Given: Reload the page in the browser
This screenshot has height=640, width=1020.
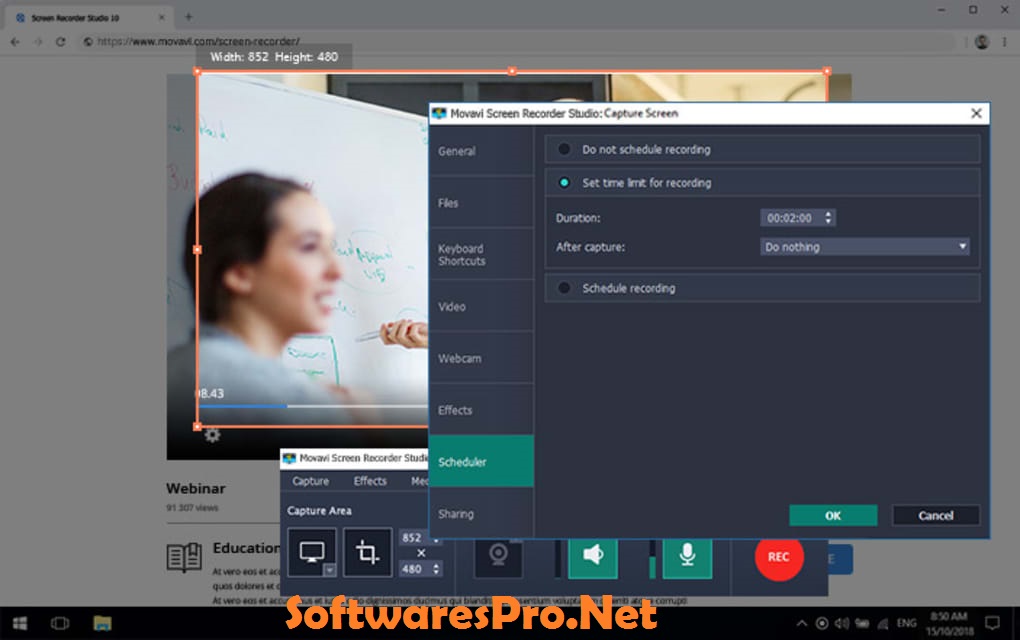Looking at the screenshot, I should click(x=62, y=42).
